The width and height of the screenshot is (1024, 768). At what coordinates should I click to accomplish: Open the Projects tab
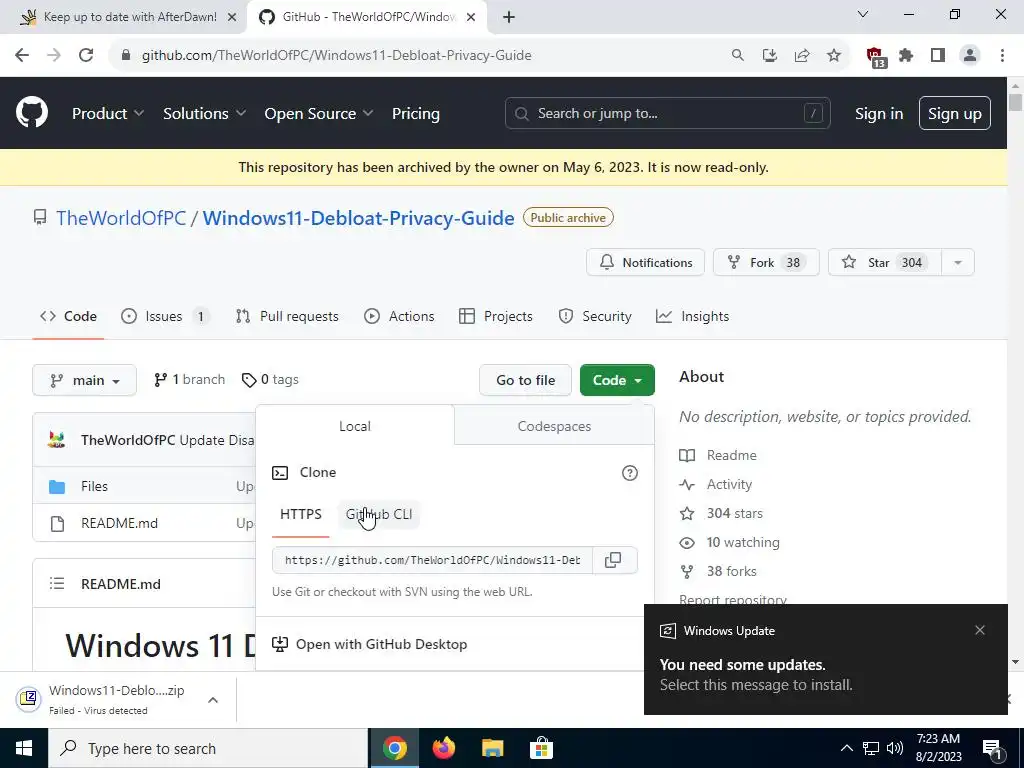pyautogui.click(x=496, y=316)
